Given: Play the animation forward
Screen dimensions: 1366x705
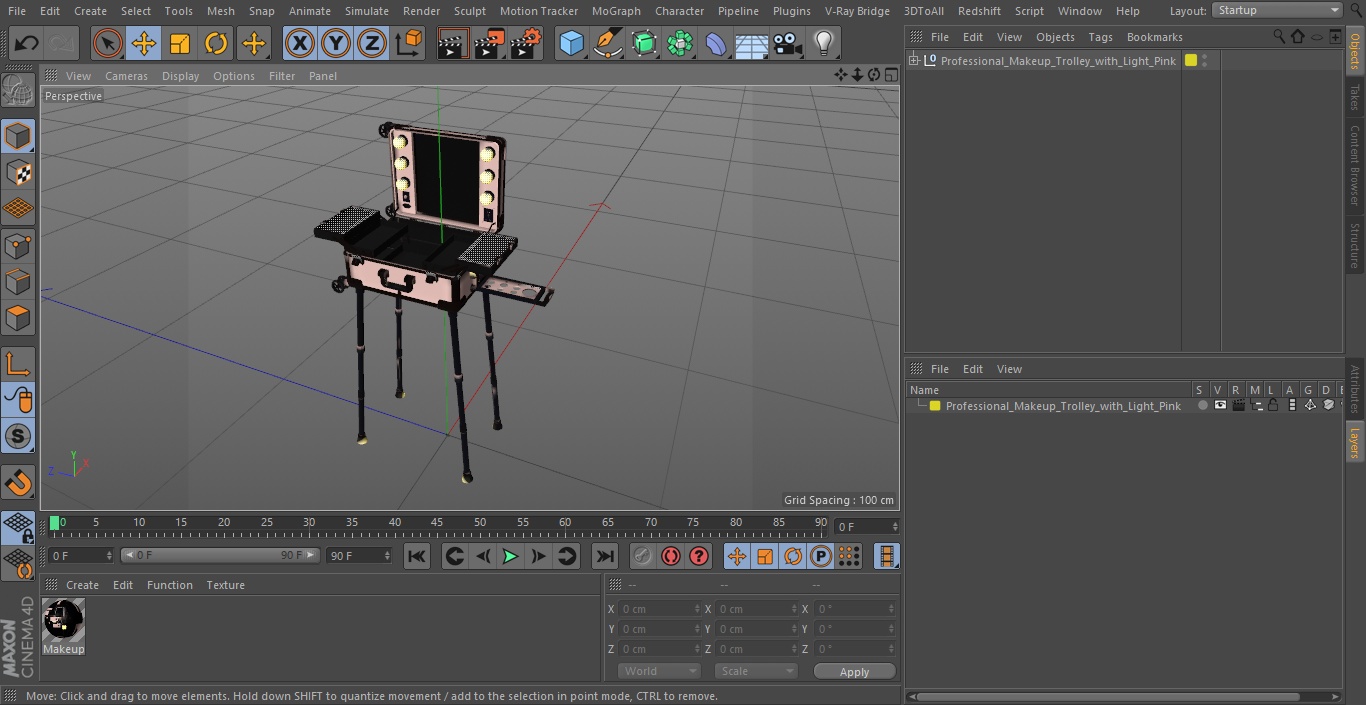Looking at the screenshot, I should [x=510, y=556].
